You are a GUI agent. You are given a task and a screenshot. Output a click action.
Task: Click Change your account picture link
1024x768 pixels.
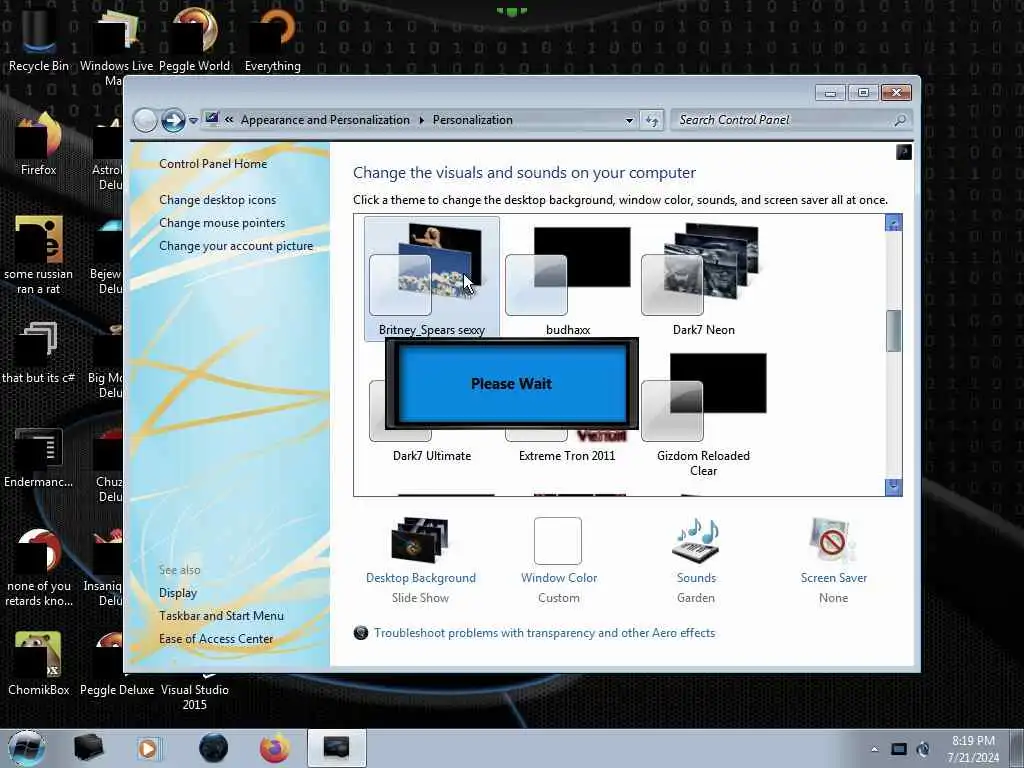[x=236, y=246]
